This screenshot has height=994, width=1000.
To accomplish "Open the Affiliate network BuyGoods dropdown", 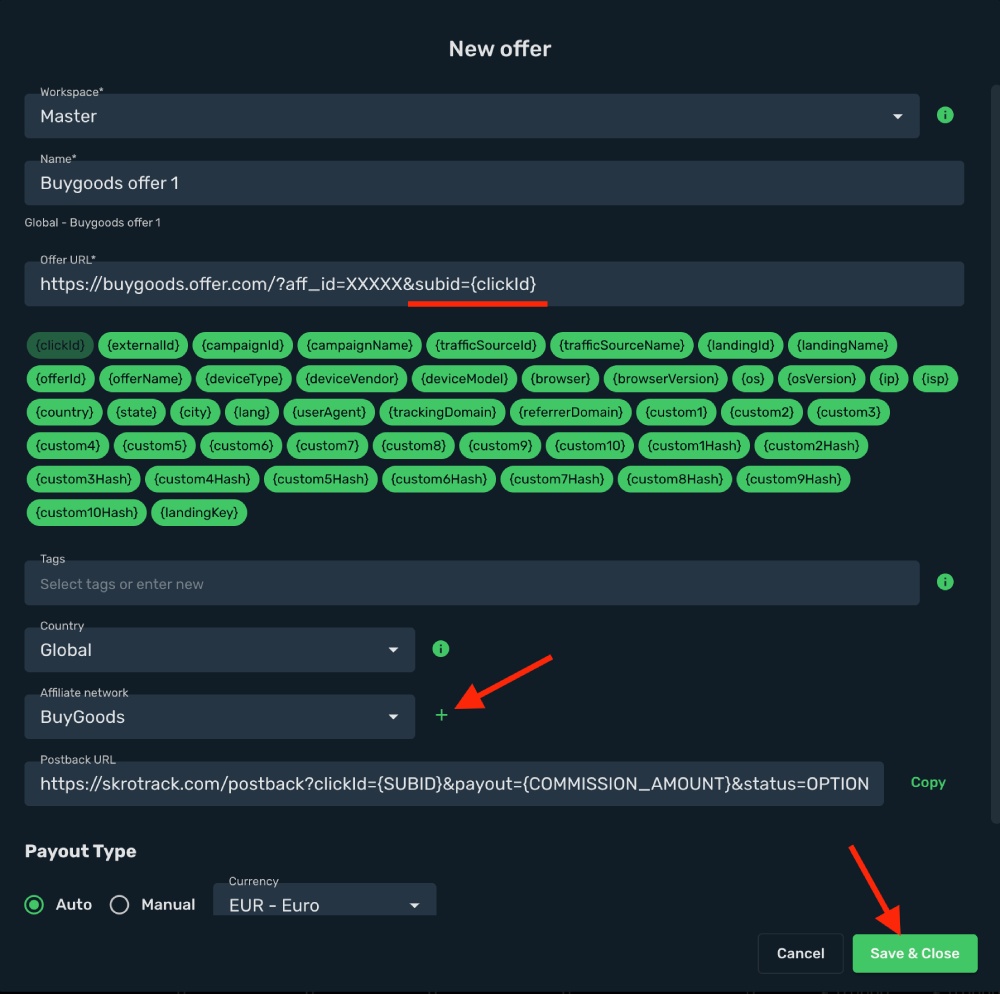I will [x=219, y=717].
